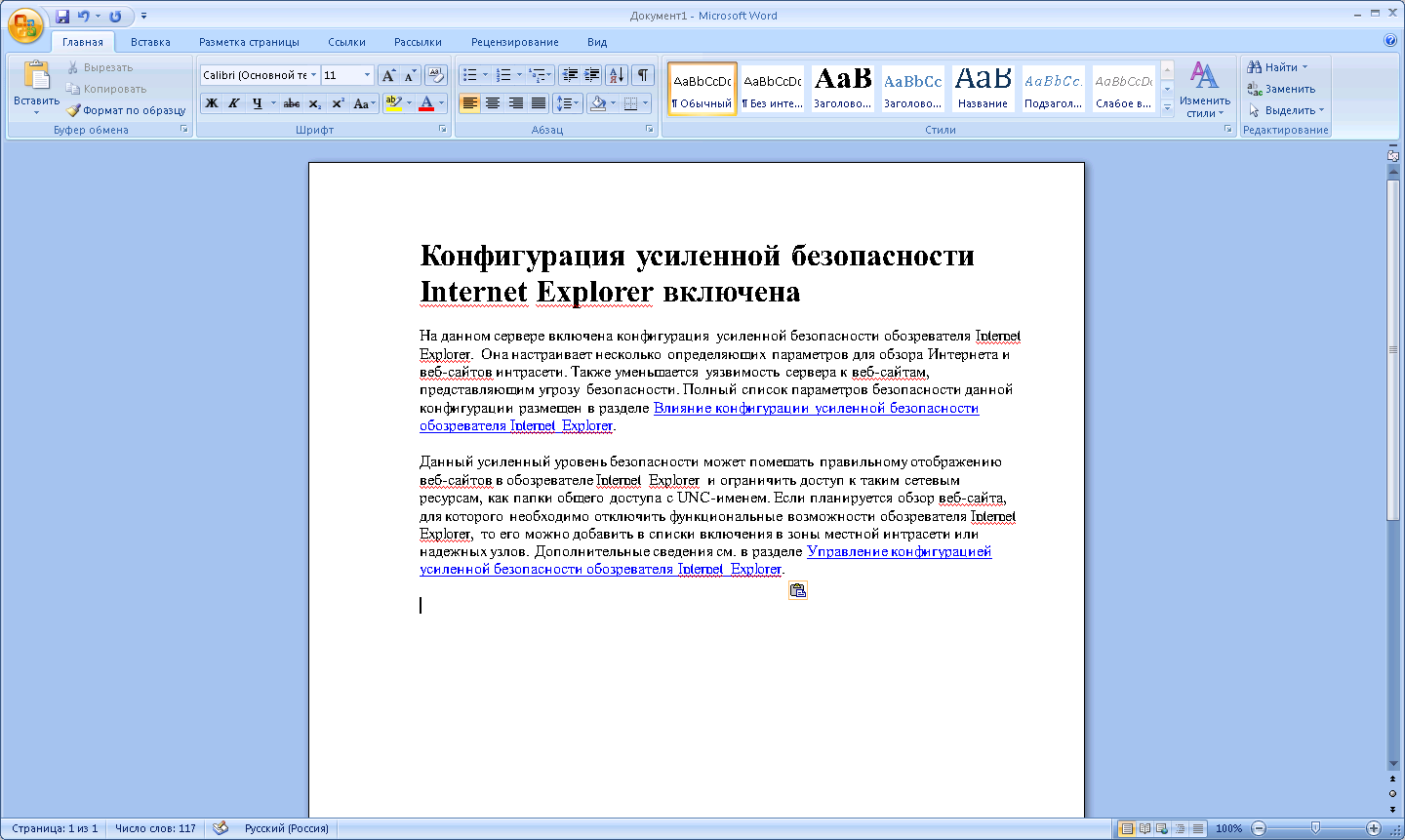Center the paragraph text
Viewport: 1405px width, 840px height.
pyautogui.click(x=493, y=102)
